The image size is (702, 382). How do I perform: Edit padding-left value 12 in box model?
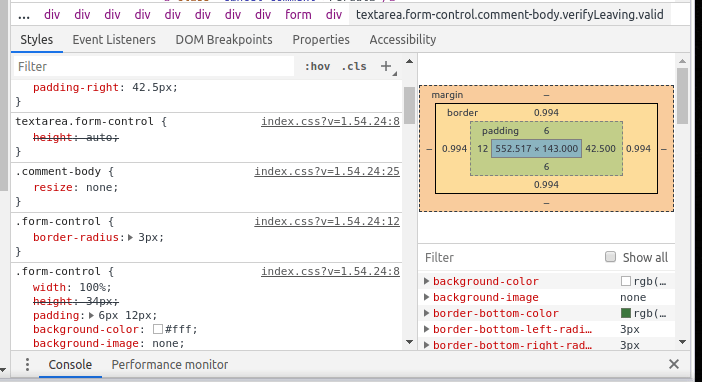point(482,149)
